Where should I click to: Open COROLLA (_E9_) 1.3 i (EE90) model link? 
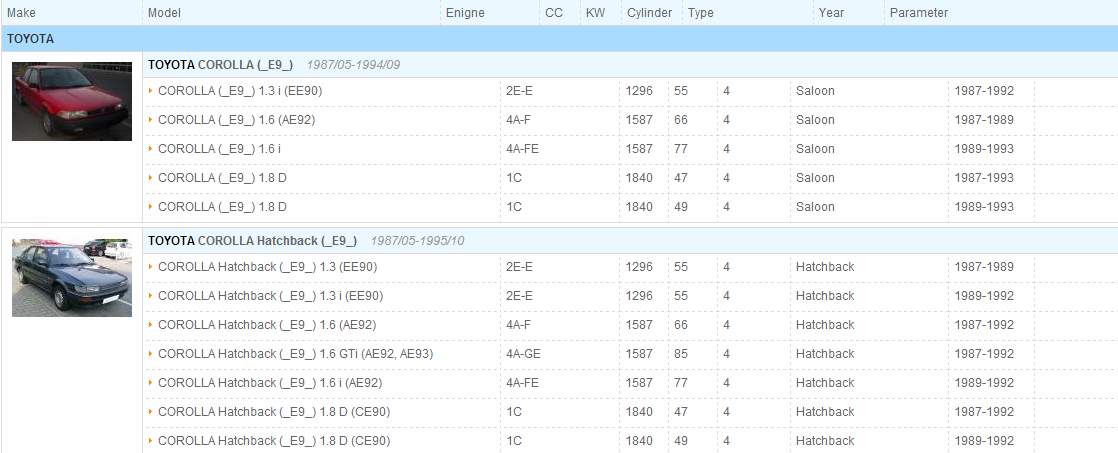[240, 91]
